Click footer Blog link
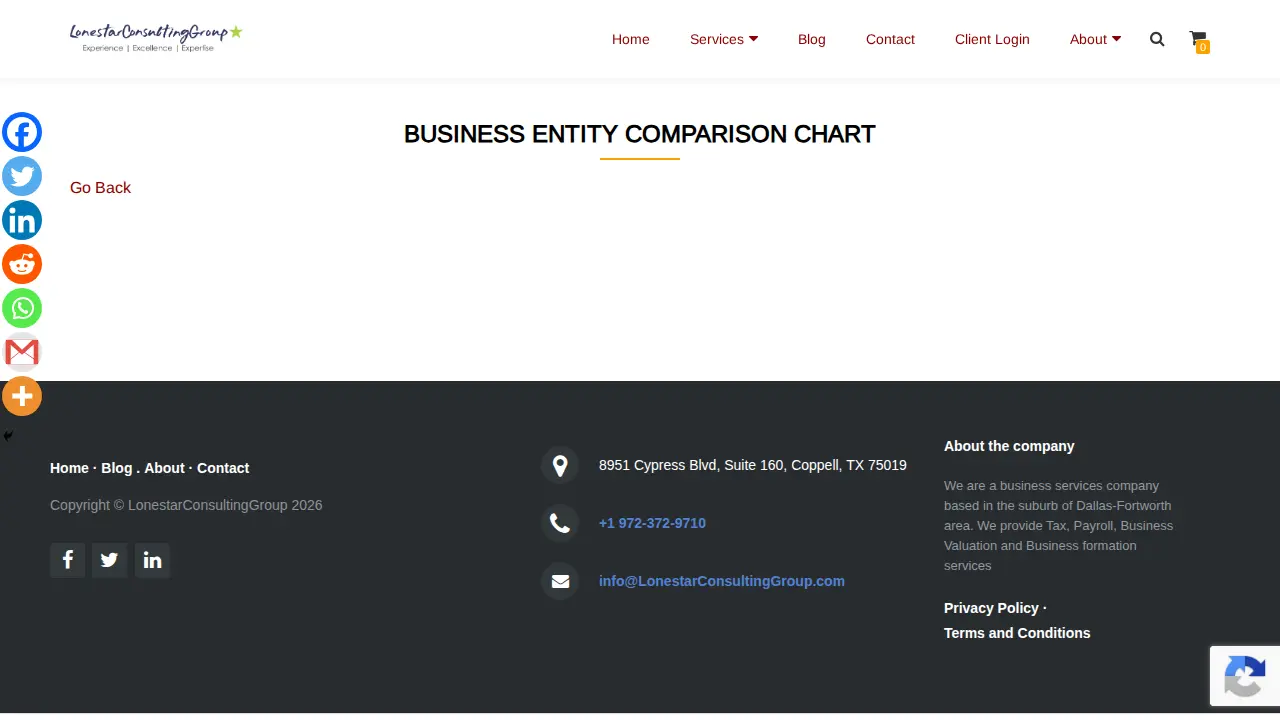This screenshot has height=720, width=1280. click(116, 468)
